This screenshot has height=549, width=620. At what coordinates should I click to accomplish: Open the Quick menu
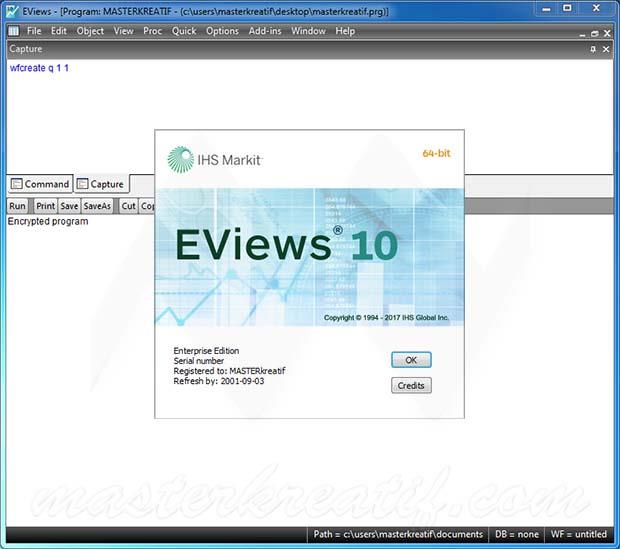[184, 31]
